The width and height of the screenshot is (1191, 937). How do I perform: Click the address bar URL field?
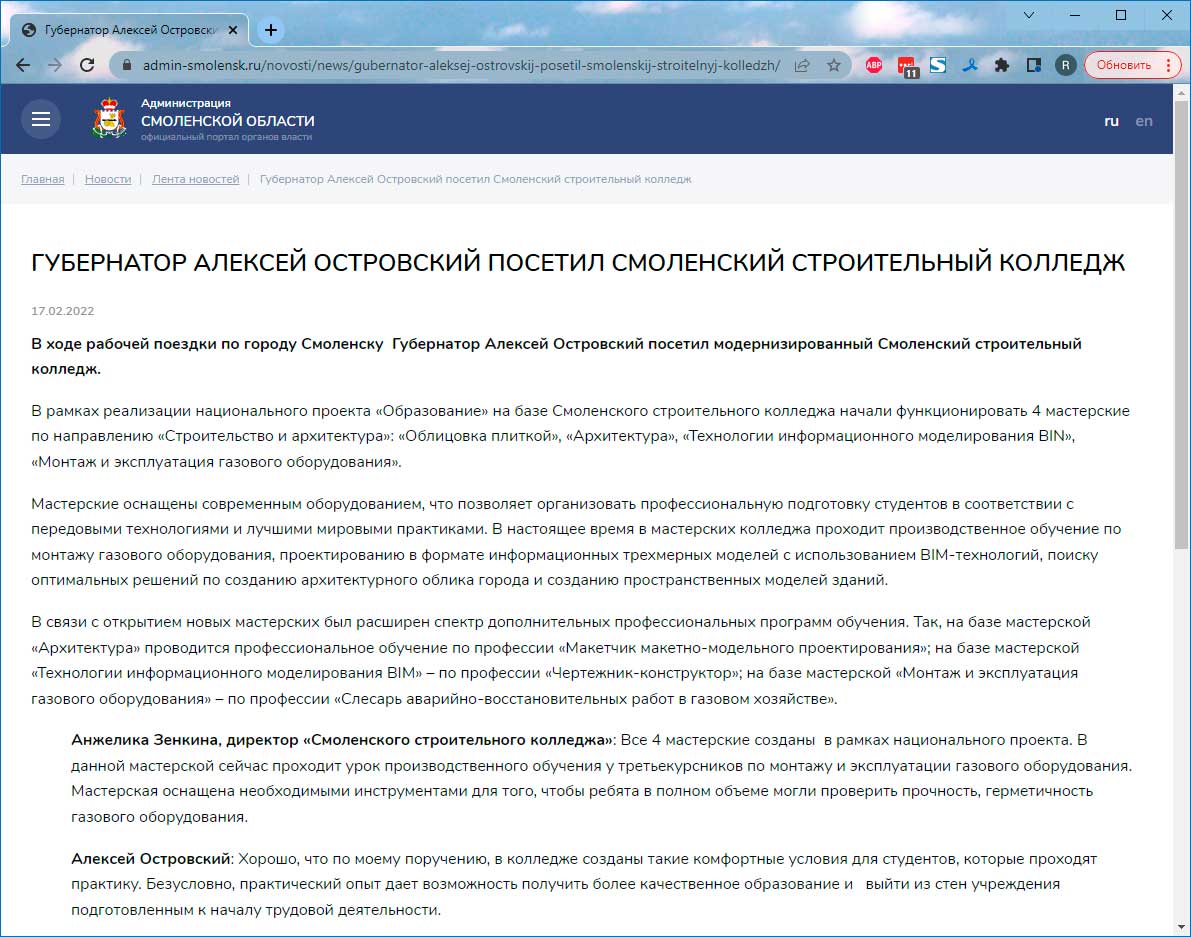pos(460,65)
